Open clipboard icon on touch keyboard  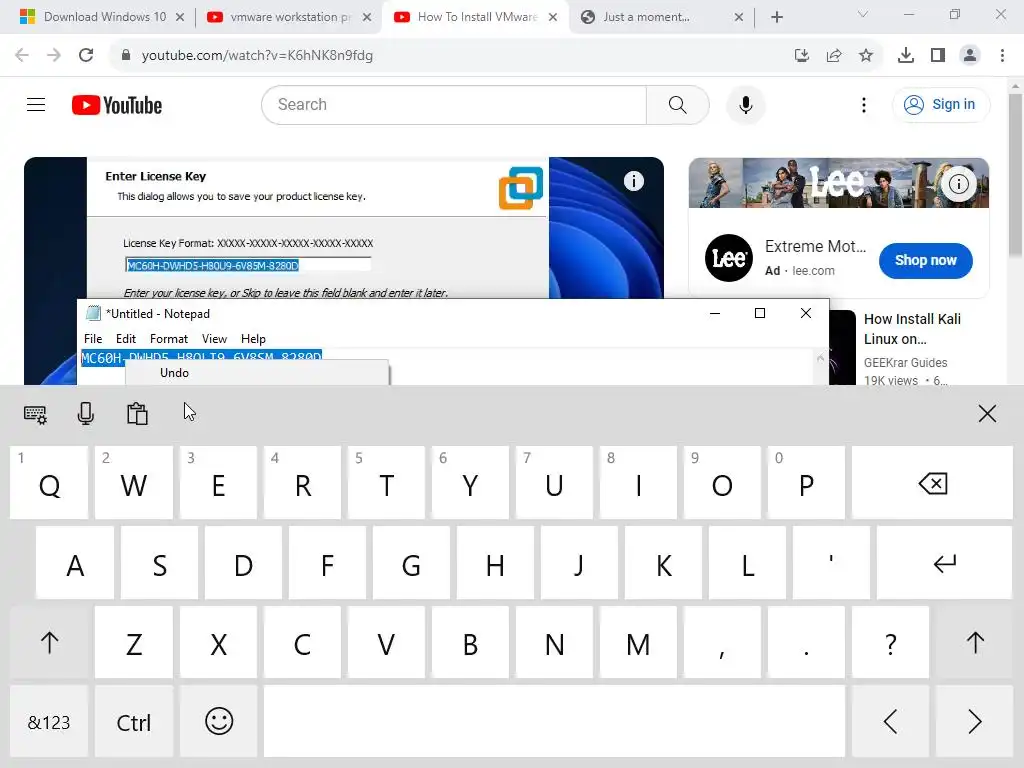[x=137, y=413]
